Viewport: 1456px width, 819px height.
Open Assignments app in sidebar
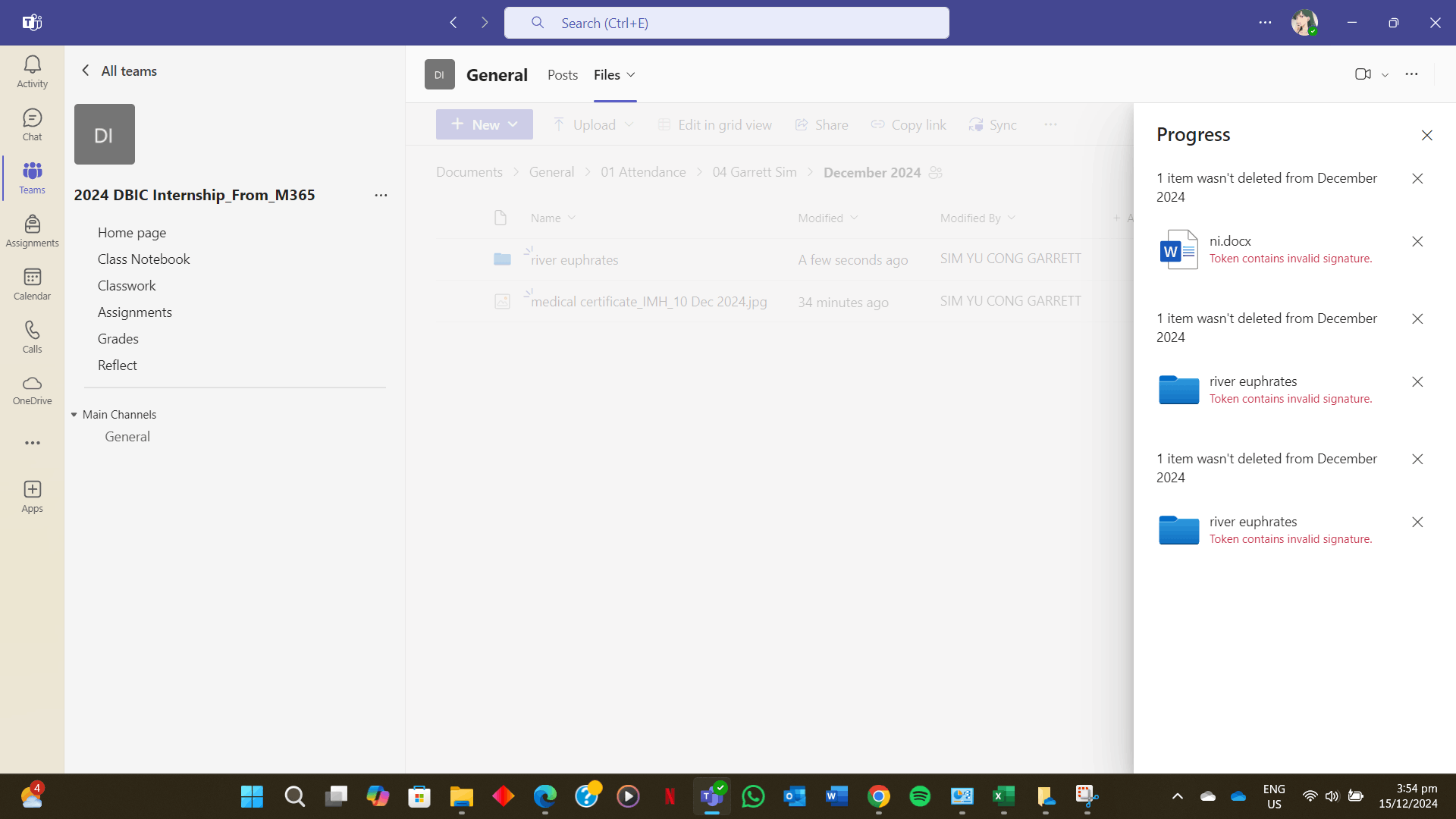[x=32, y=231]
